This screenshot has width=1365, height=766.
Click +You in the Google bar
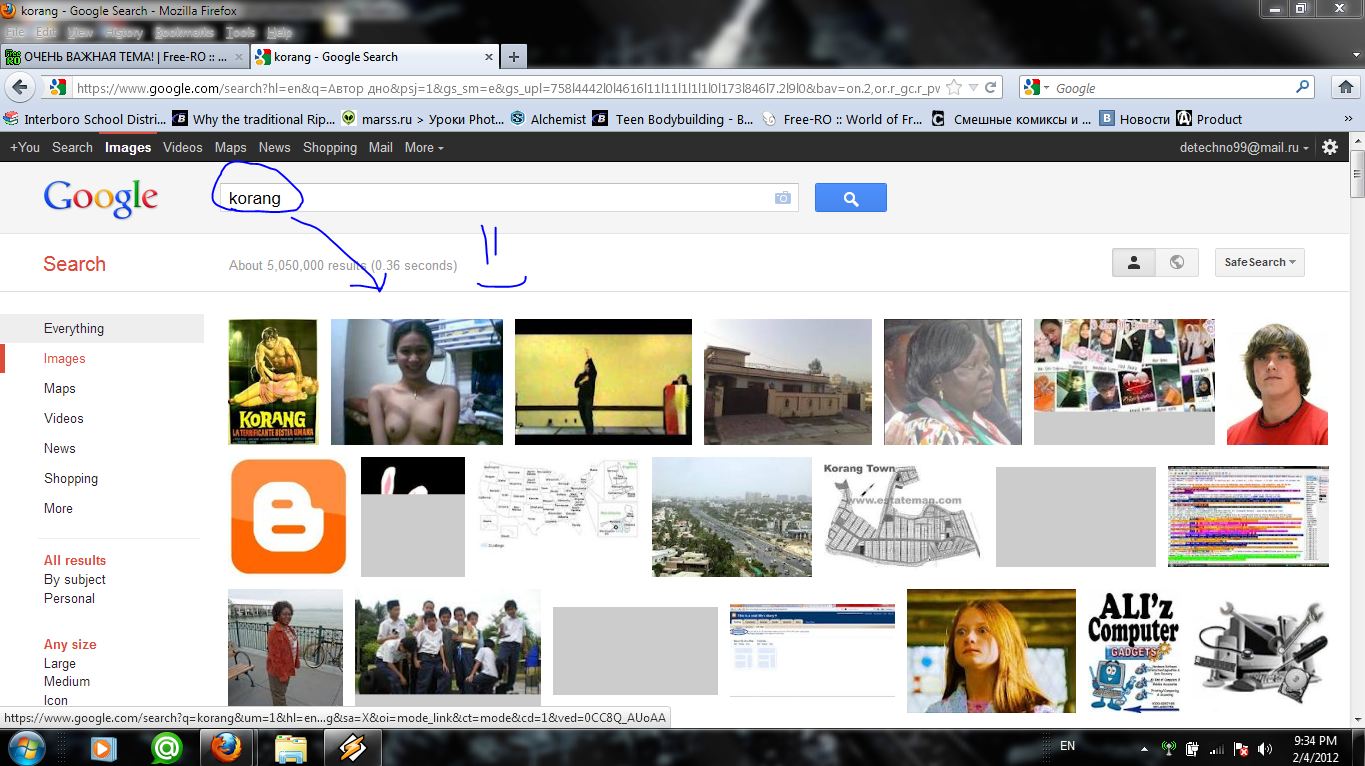25,147
